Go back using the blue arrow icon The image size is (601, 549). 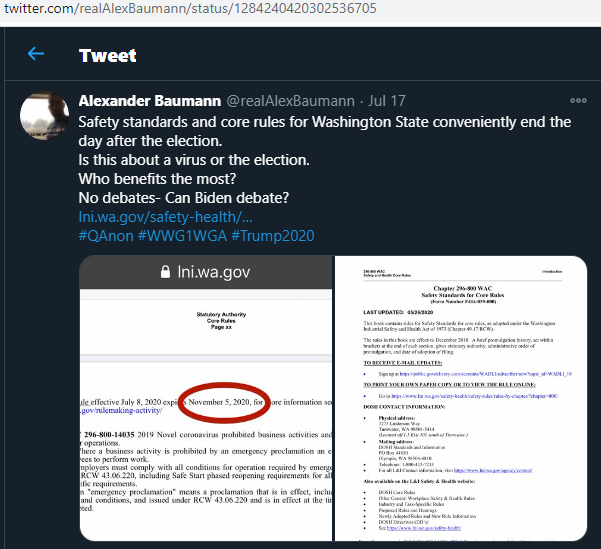tap(36, 54)
